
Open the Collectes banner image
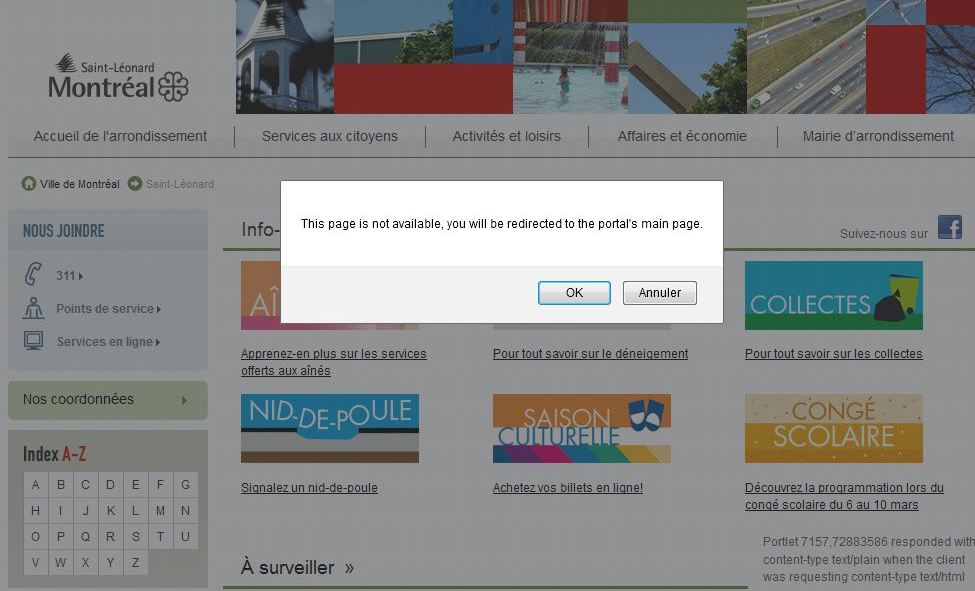(x=833, y=296)
